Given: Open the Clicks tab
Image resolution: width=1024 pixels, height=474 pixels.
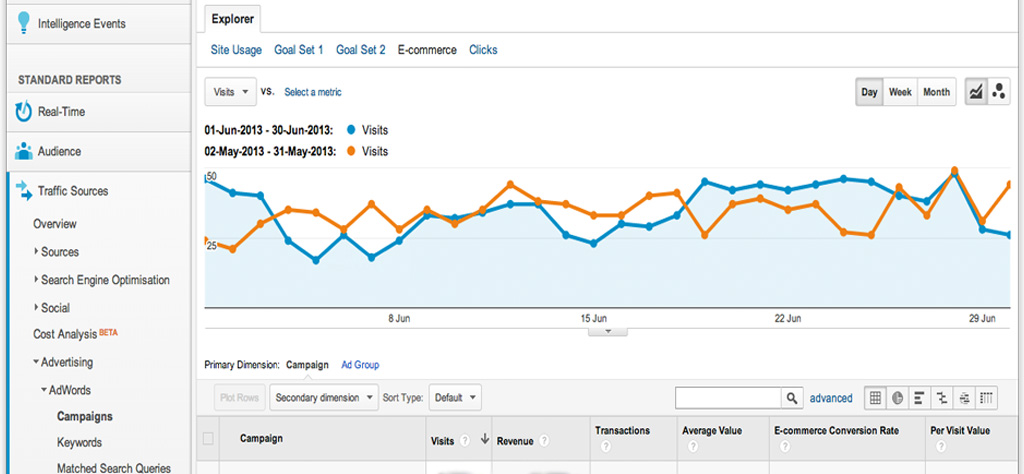Looking at the screenshot, I should [x=483, y=50].
